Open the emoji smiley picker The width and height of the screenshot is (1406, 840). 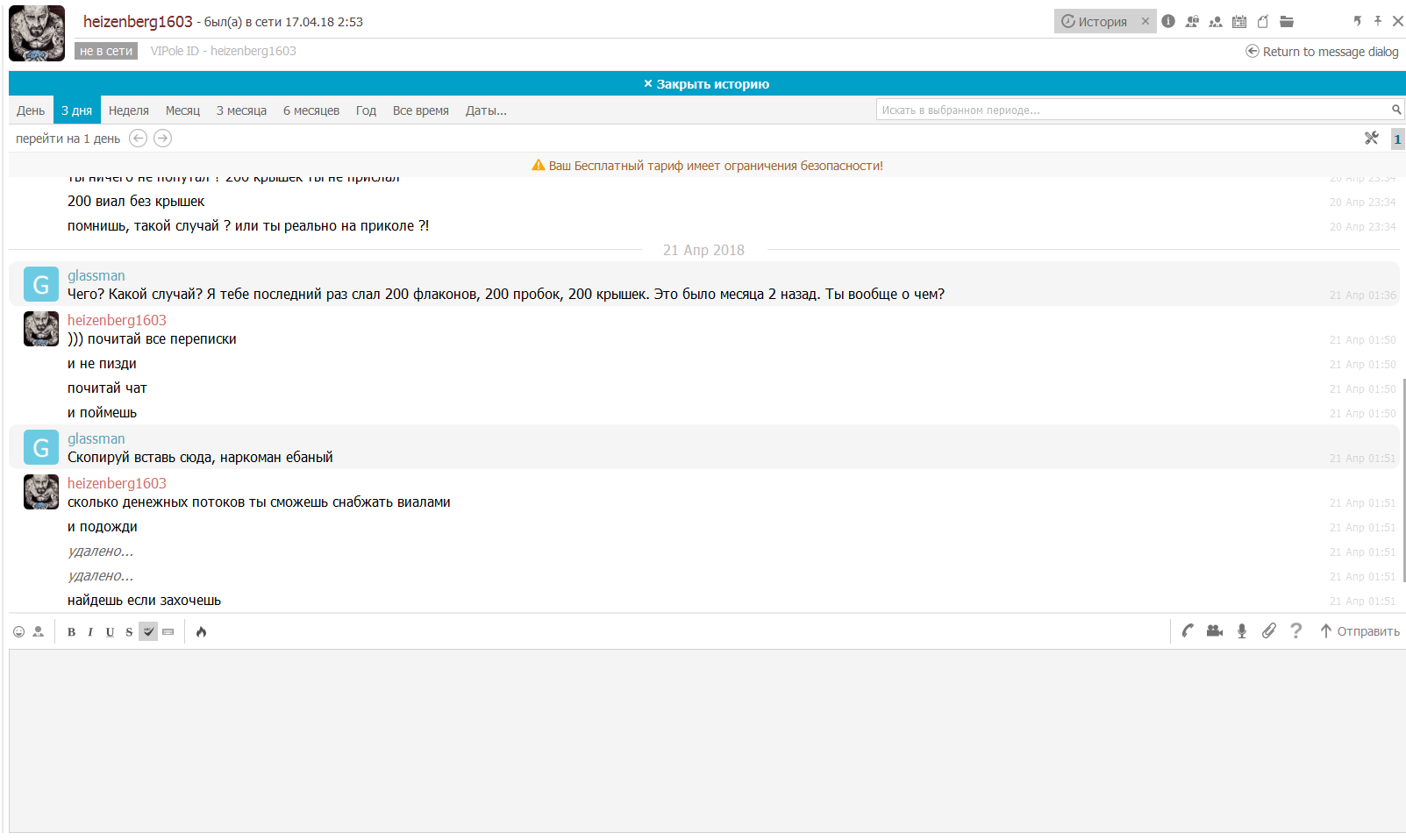pos(18,631)
